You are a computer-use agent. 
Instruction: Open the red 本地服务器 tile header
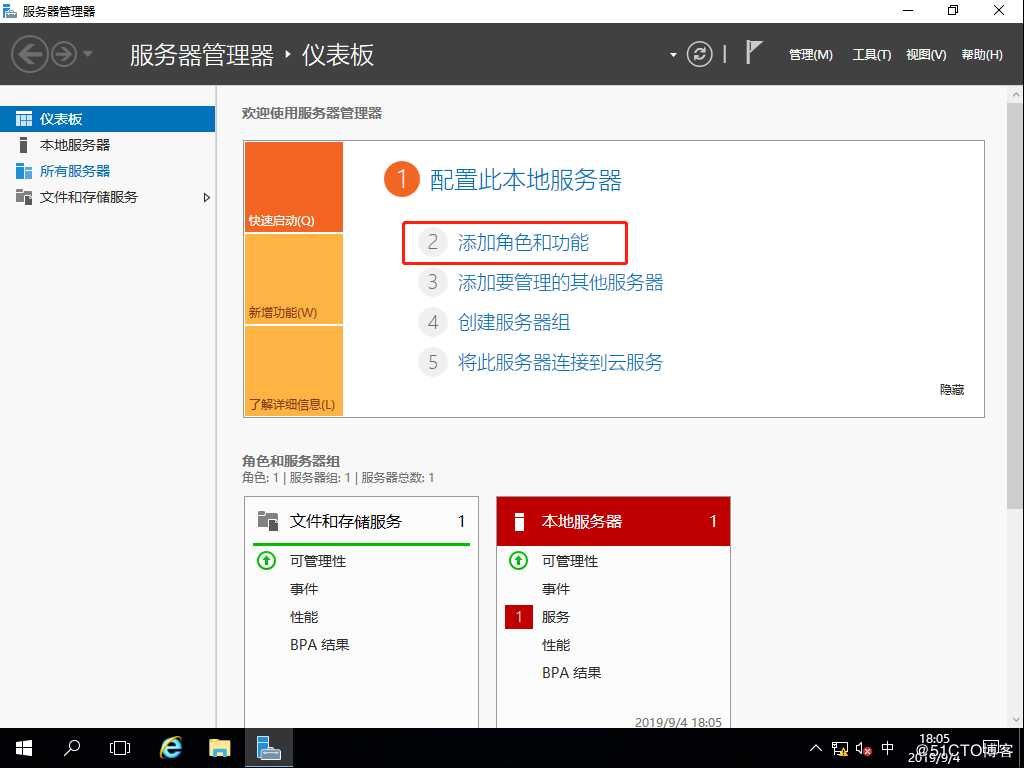(613, 521)
